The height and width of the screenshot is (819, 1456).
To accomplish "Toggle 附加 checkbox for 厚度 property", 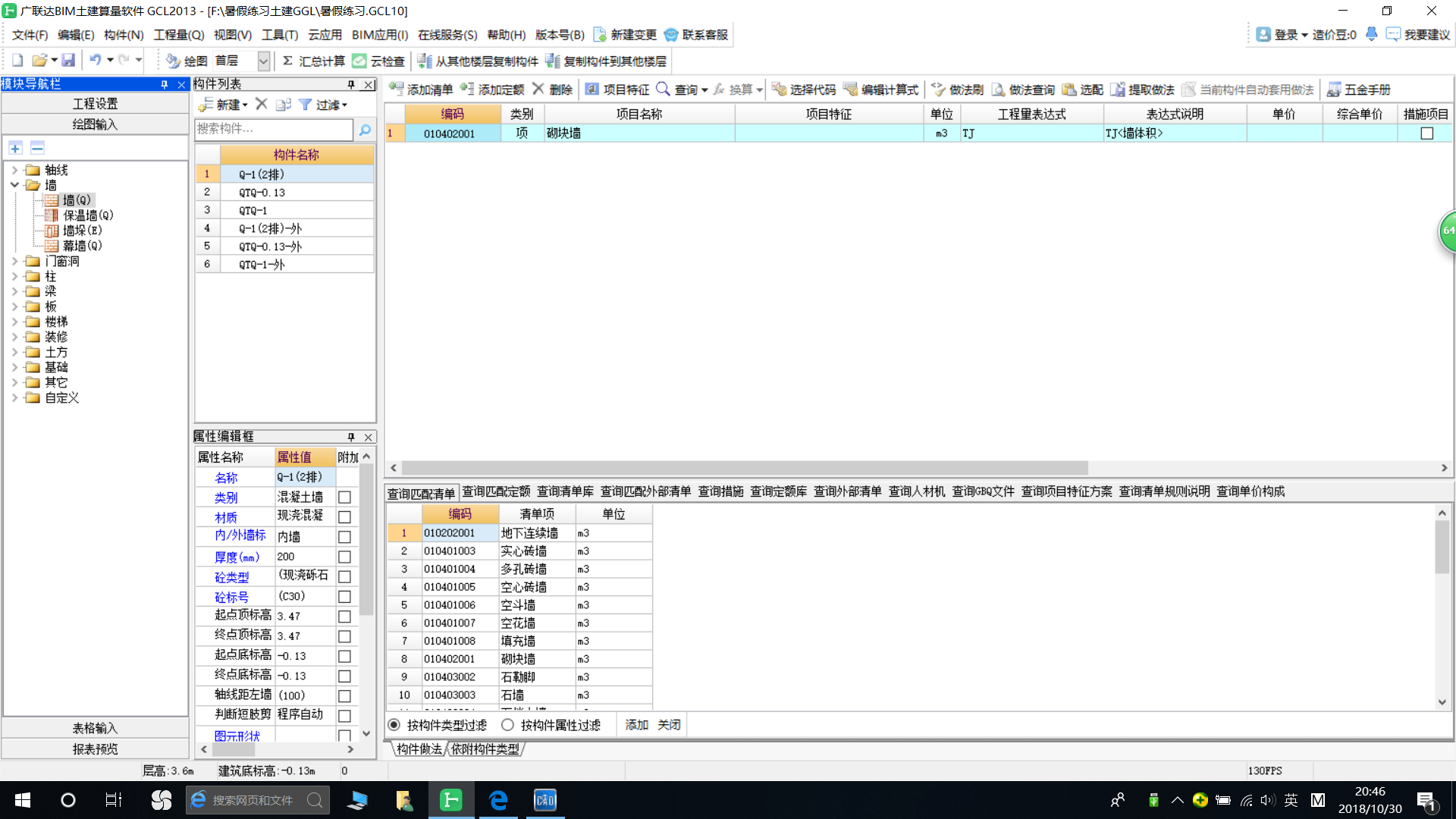I will (x=344, y=557).
